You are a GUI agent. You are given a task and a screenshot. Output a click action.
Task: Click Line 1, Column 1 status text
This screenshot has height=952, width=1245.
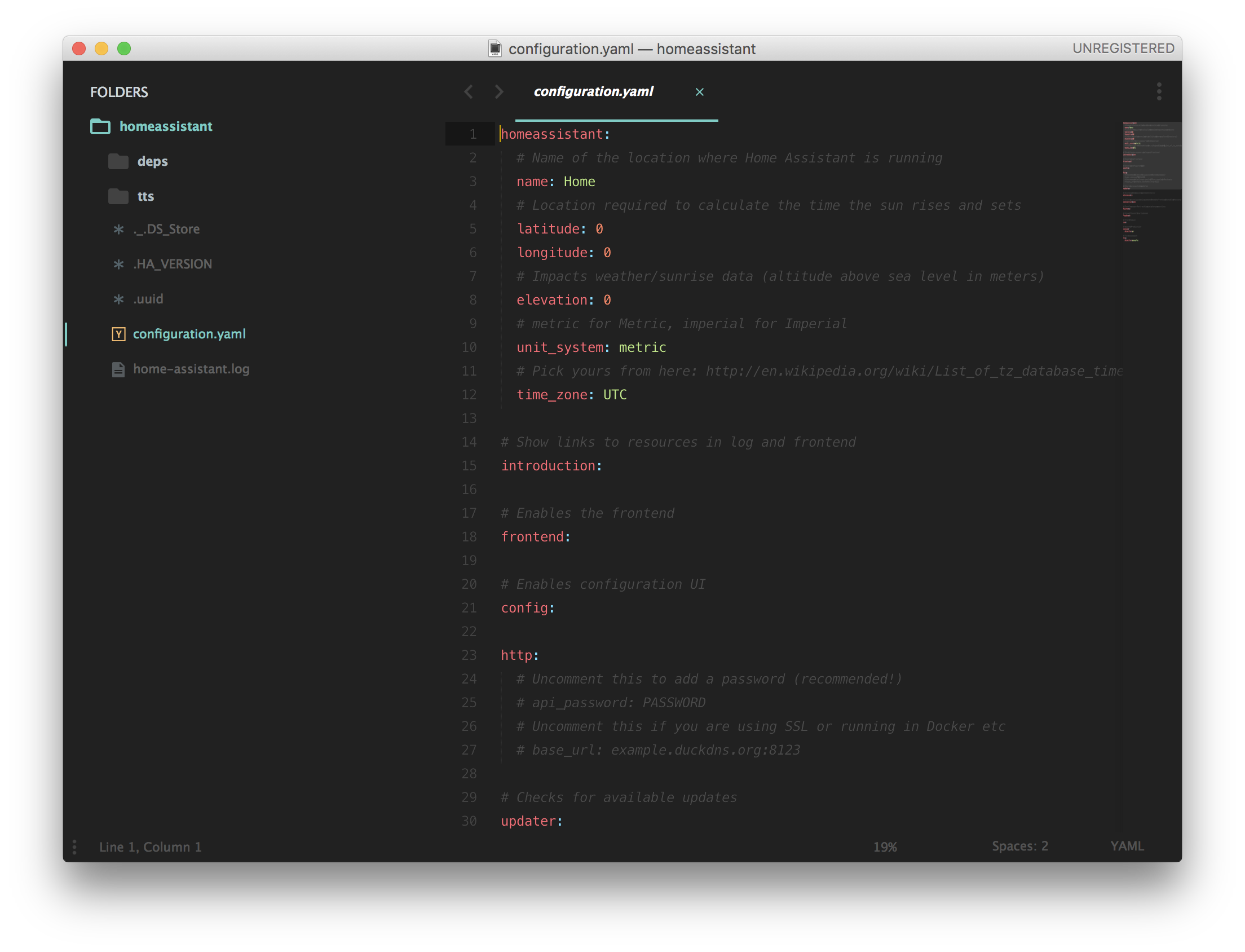[151, 847]
